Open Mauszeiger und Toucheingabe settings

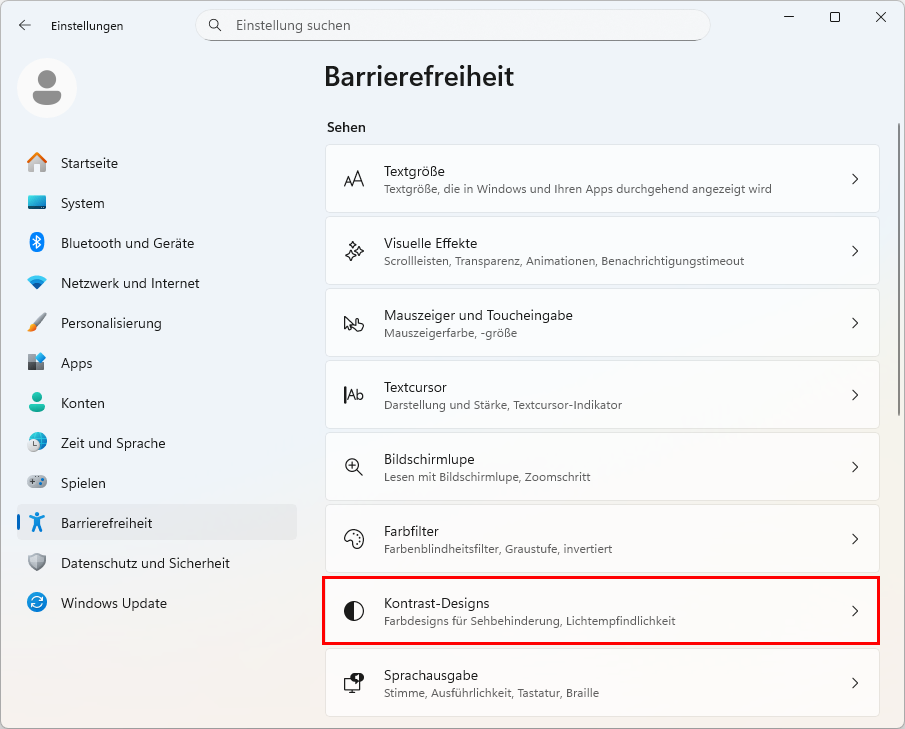tap(602, 323)
